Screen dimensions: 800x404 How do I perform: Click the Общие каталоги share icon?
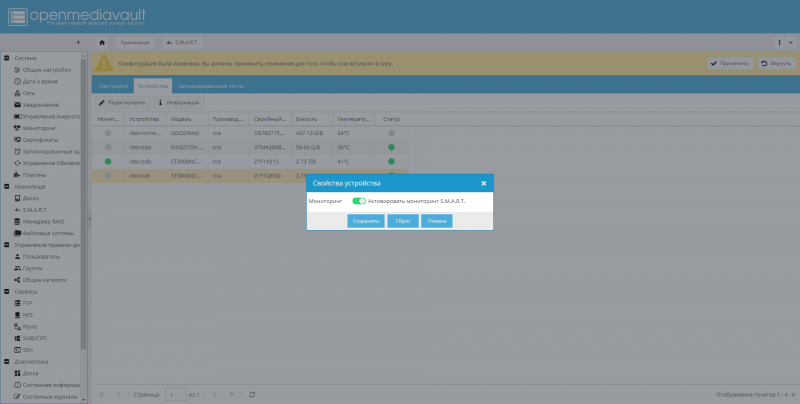(17, 280)
